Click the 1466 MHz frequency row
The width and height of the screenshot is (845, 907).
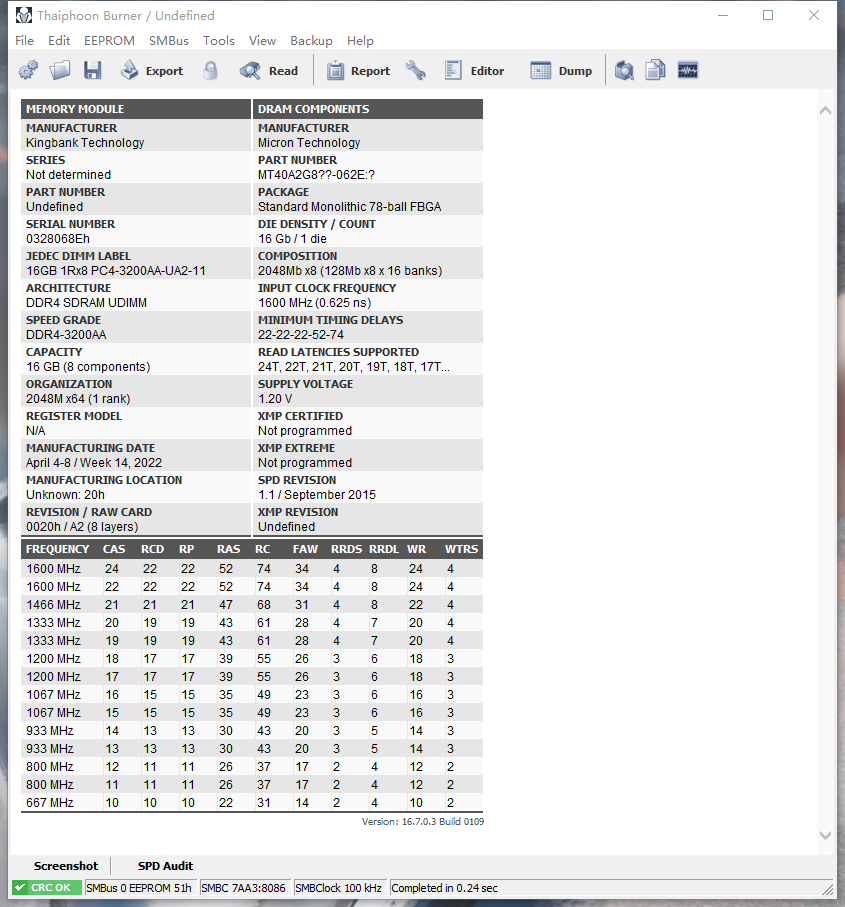point(252,604)
